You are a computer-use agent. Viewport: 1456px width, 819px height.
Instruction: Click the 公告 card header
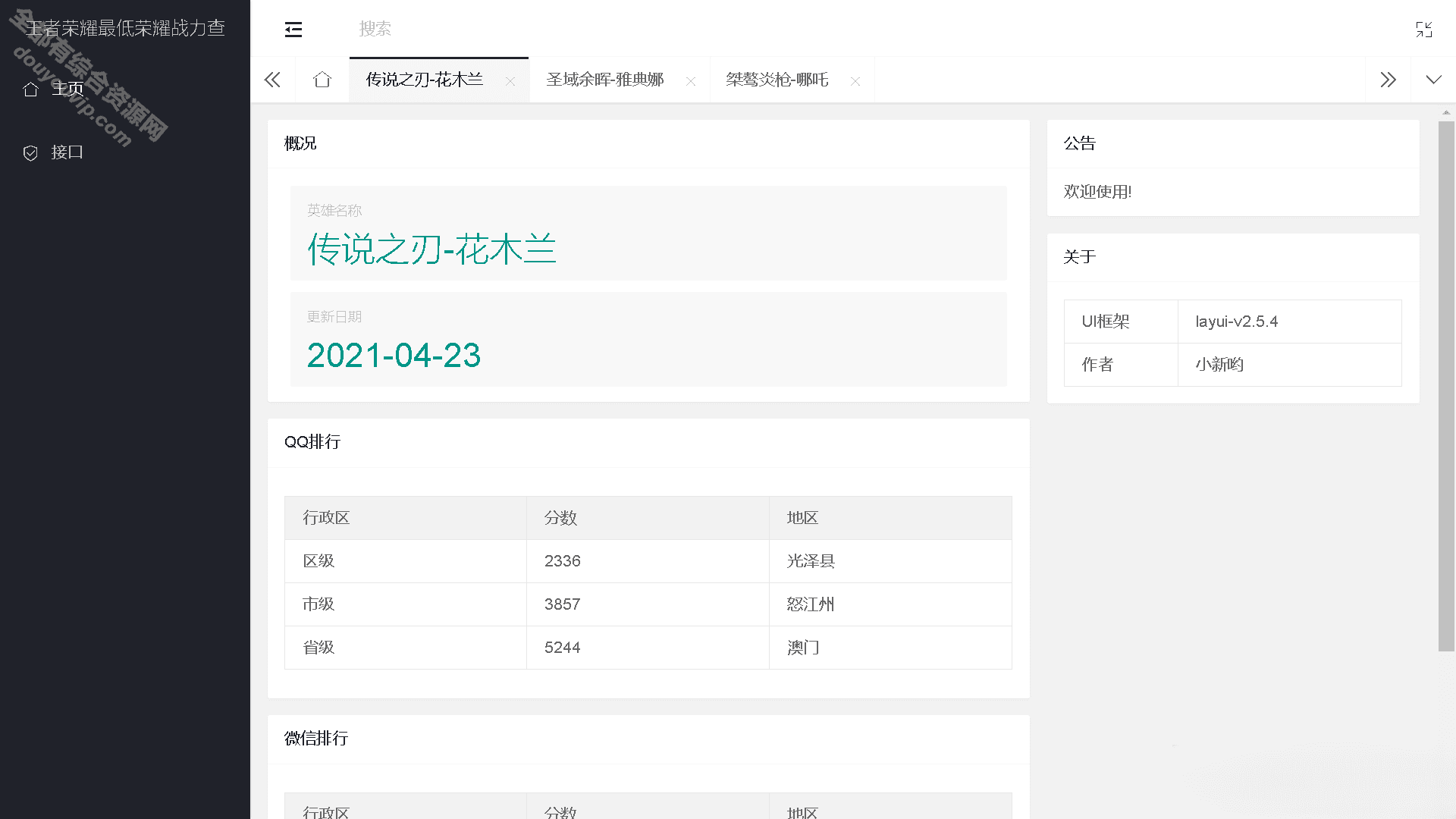click(x=1233, y=143)
